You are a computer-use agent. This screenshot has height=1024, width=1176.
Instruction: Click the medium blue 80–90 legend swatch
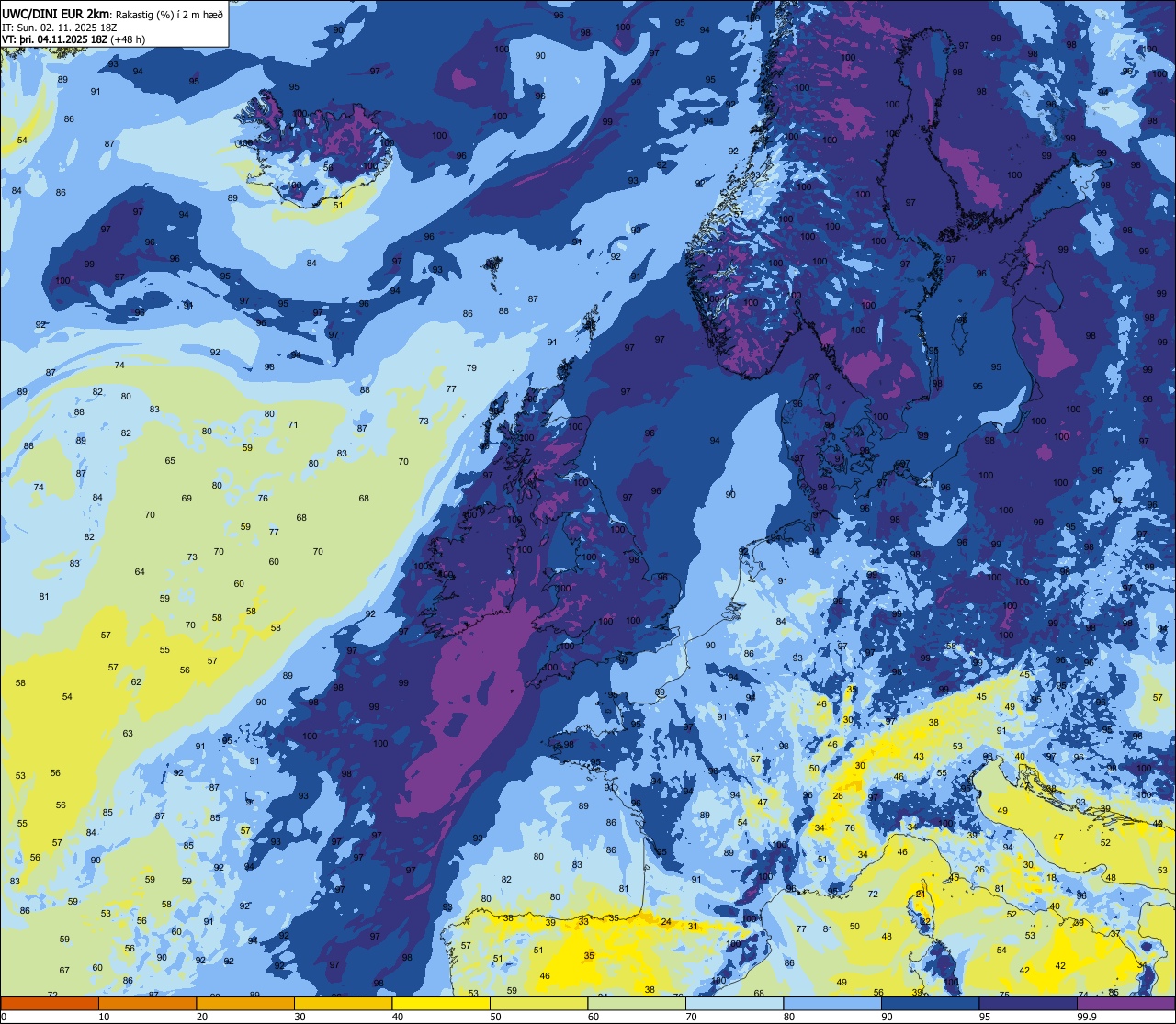point(832,1003)
